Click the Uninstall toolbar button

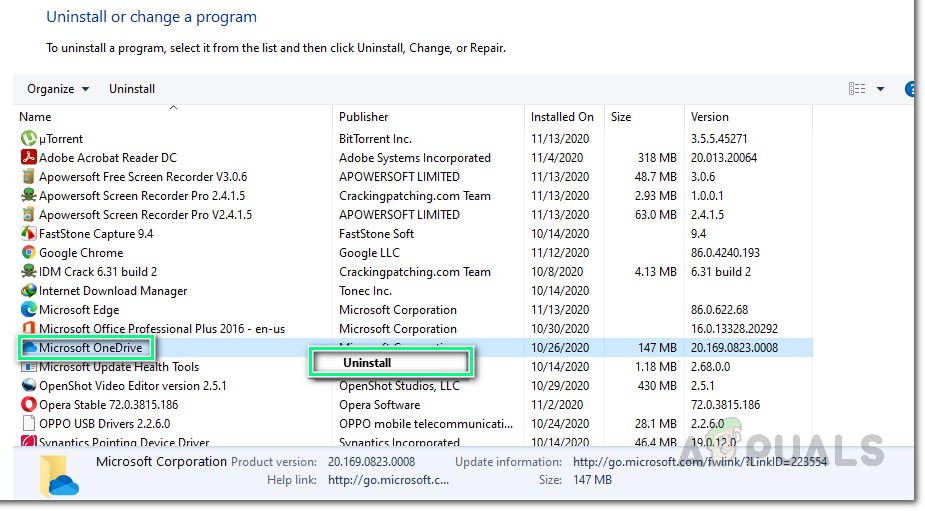(132, 89)
